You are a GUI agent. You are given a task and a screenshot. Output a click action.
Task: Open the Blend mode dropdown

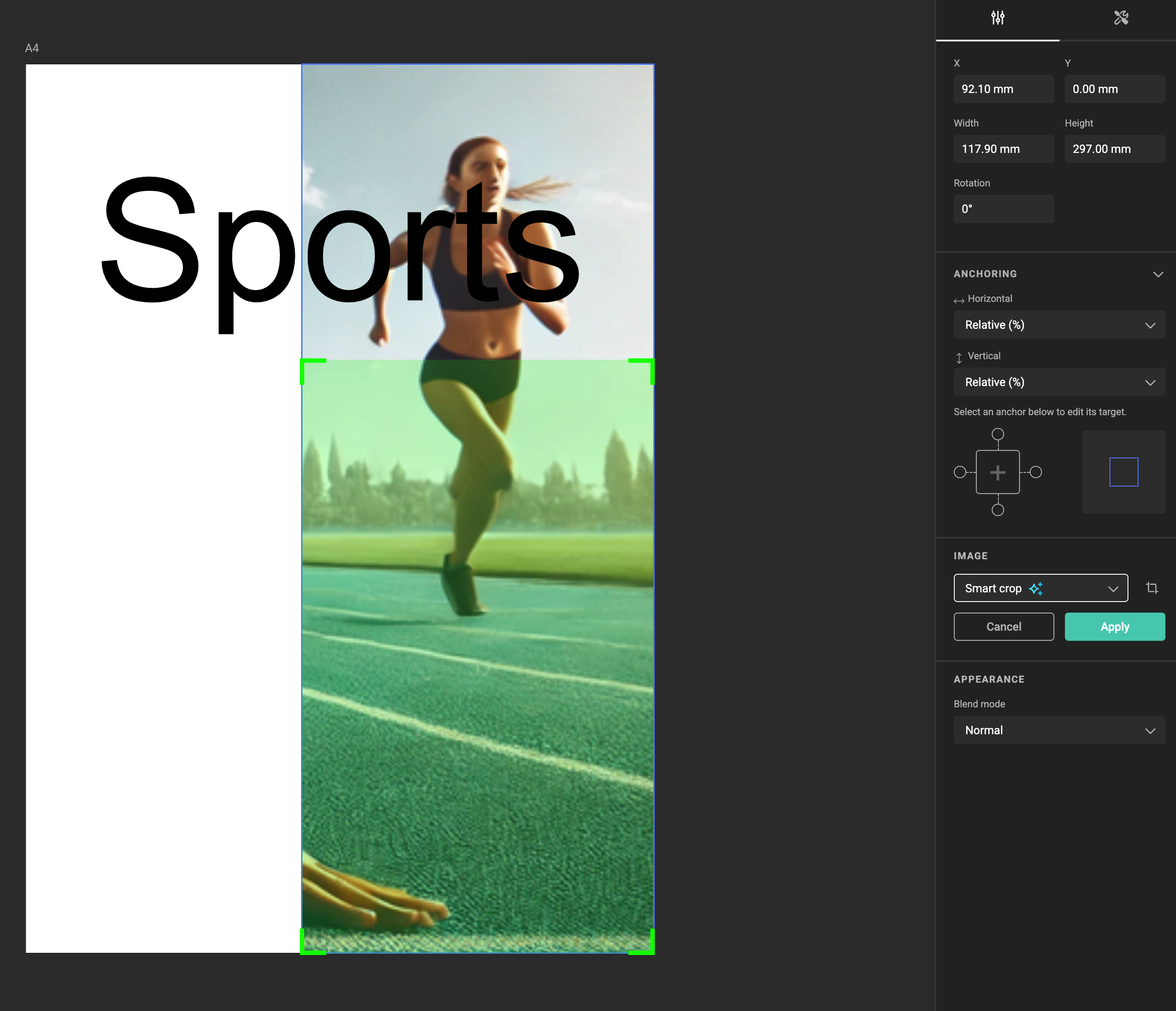(x=1059, y=731)
